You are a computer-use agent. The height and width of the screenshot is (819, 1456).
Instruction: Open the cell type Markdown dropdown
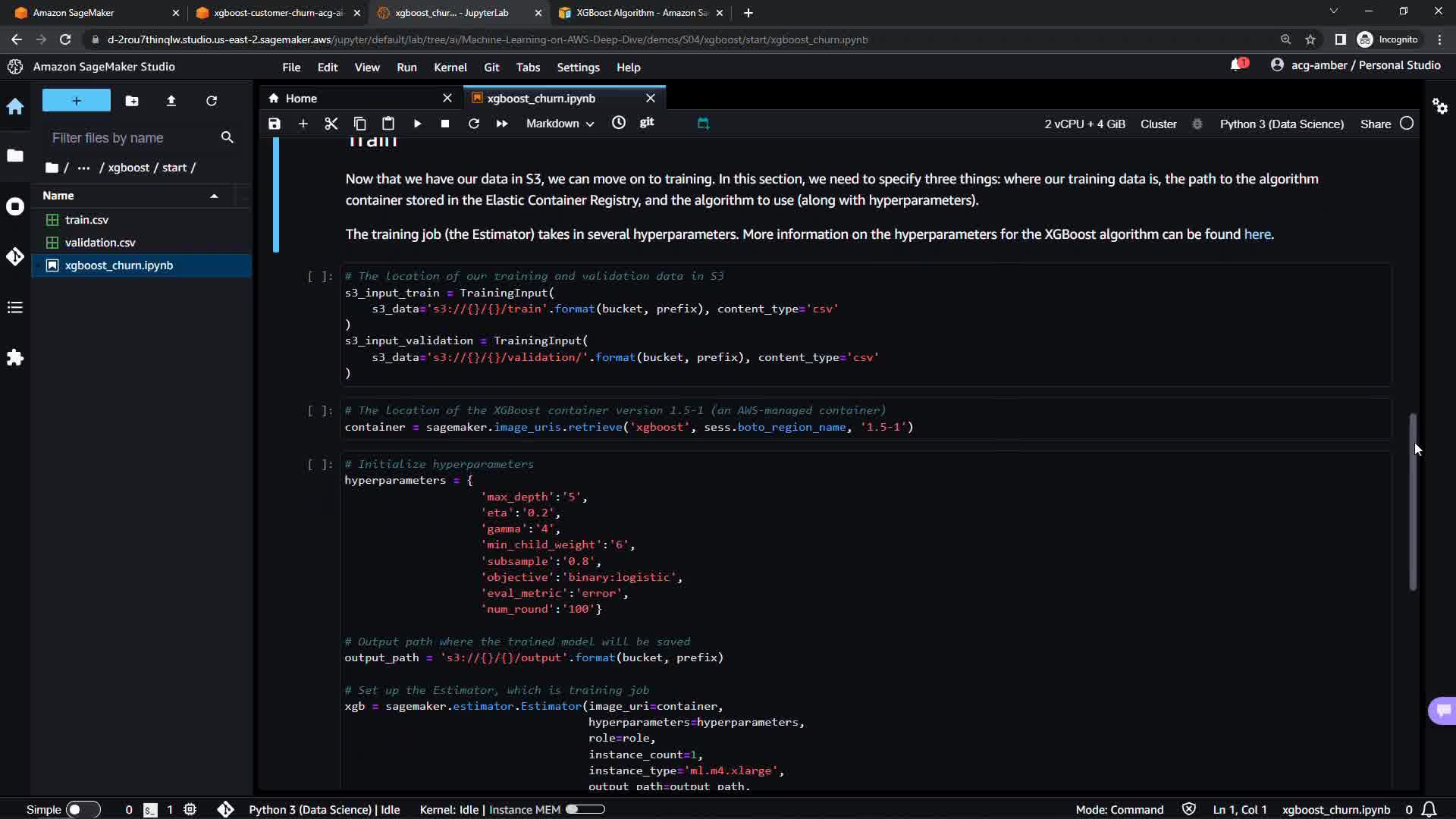(560, 124)
